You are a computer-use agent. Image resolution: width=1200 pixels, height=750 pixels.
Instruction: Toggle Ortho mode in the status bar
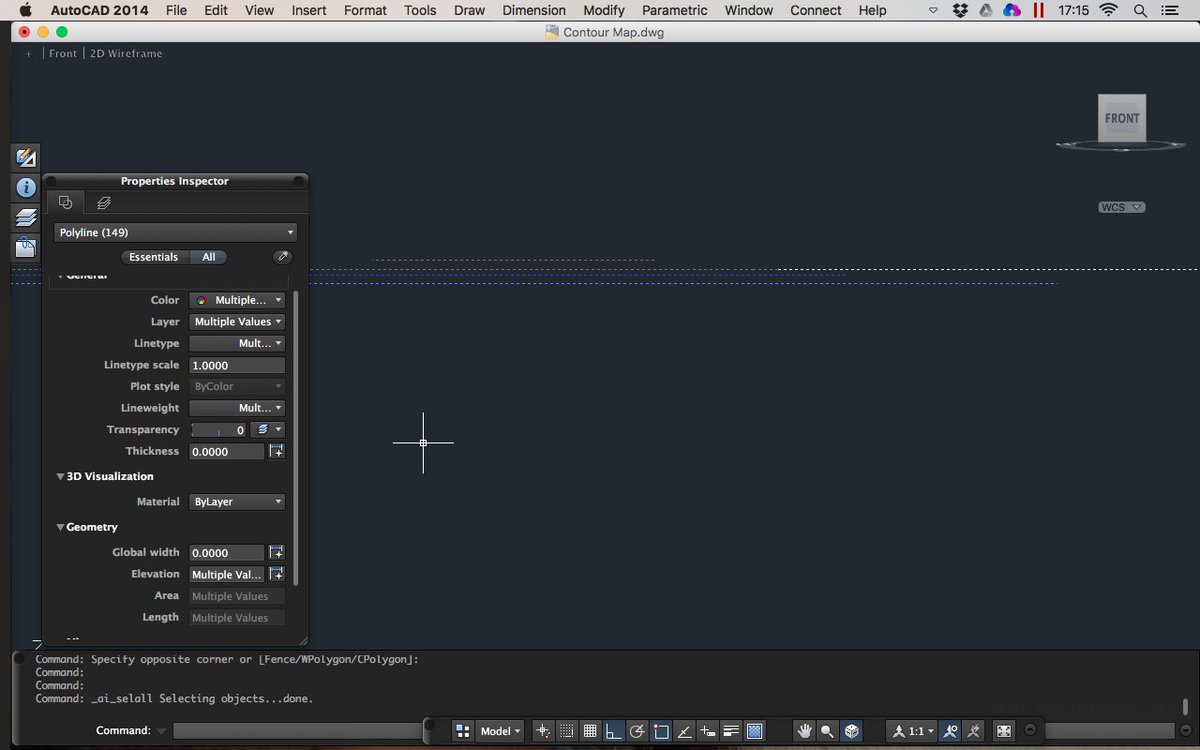coord(614,731)
